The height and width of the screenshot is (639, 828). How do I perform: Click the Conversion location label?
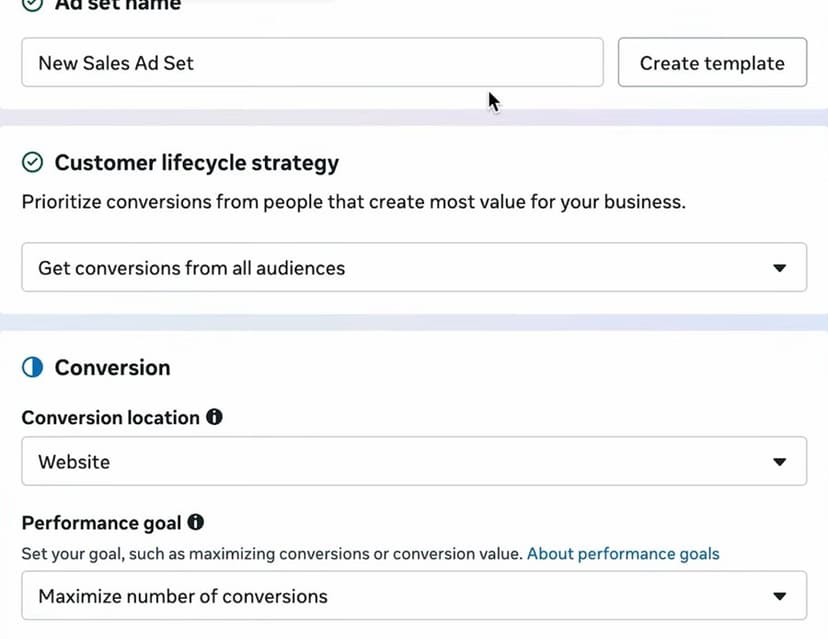point(110,418)
